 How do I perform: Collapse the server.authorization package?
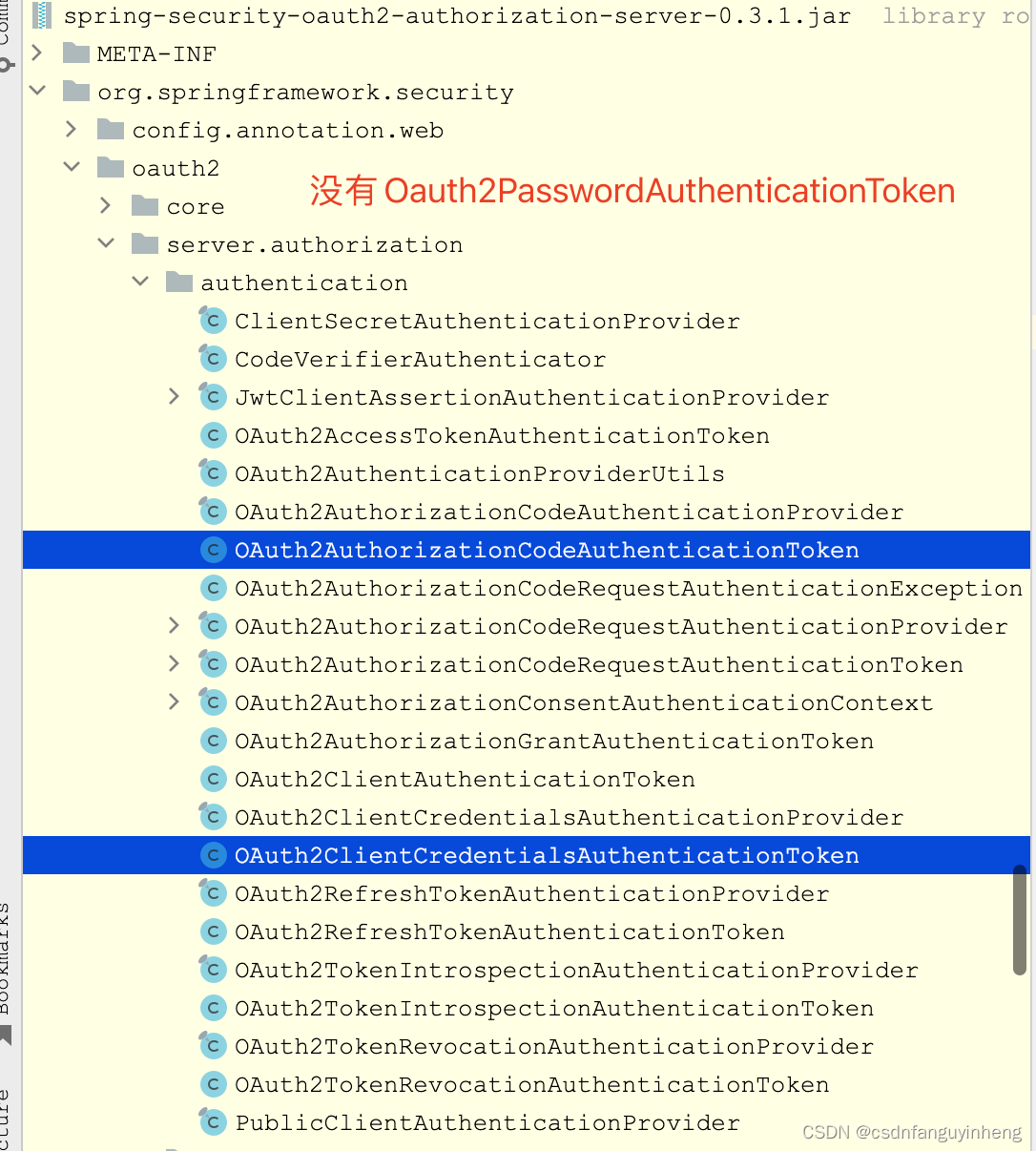pyautogui.click(x=106, y=243)
